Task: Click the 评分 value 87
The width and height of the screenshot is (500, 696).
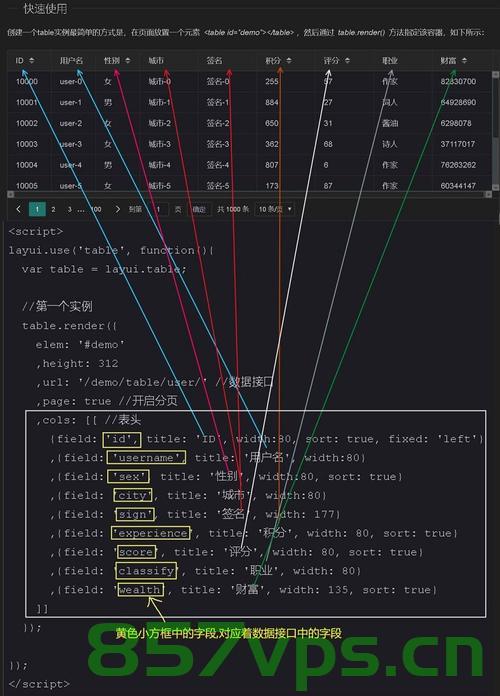Action: click(328, 186)
